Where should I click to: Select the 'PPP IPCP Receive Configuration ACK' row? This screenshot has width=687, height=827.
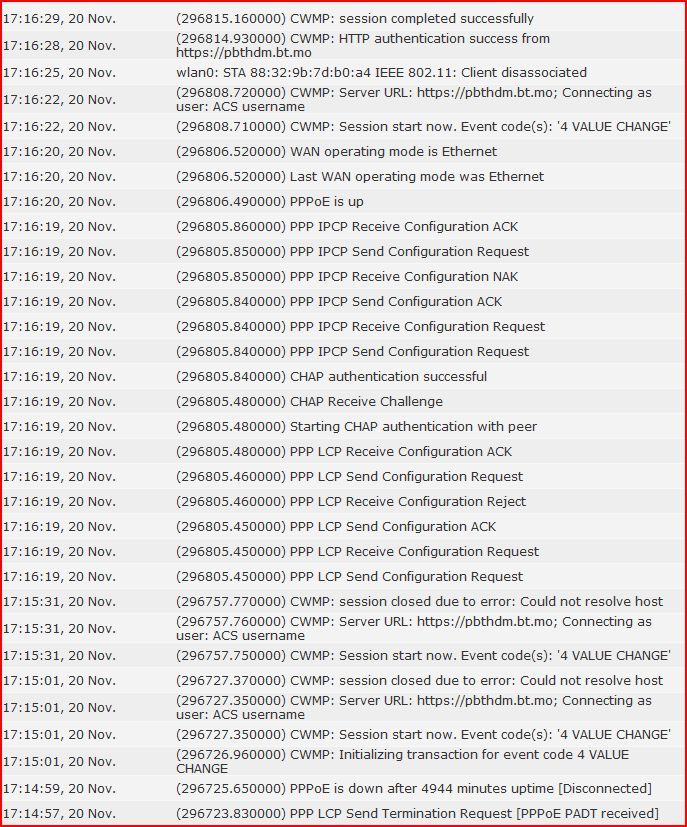coord(343,226)
